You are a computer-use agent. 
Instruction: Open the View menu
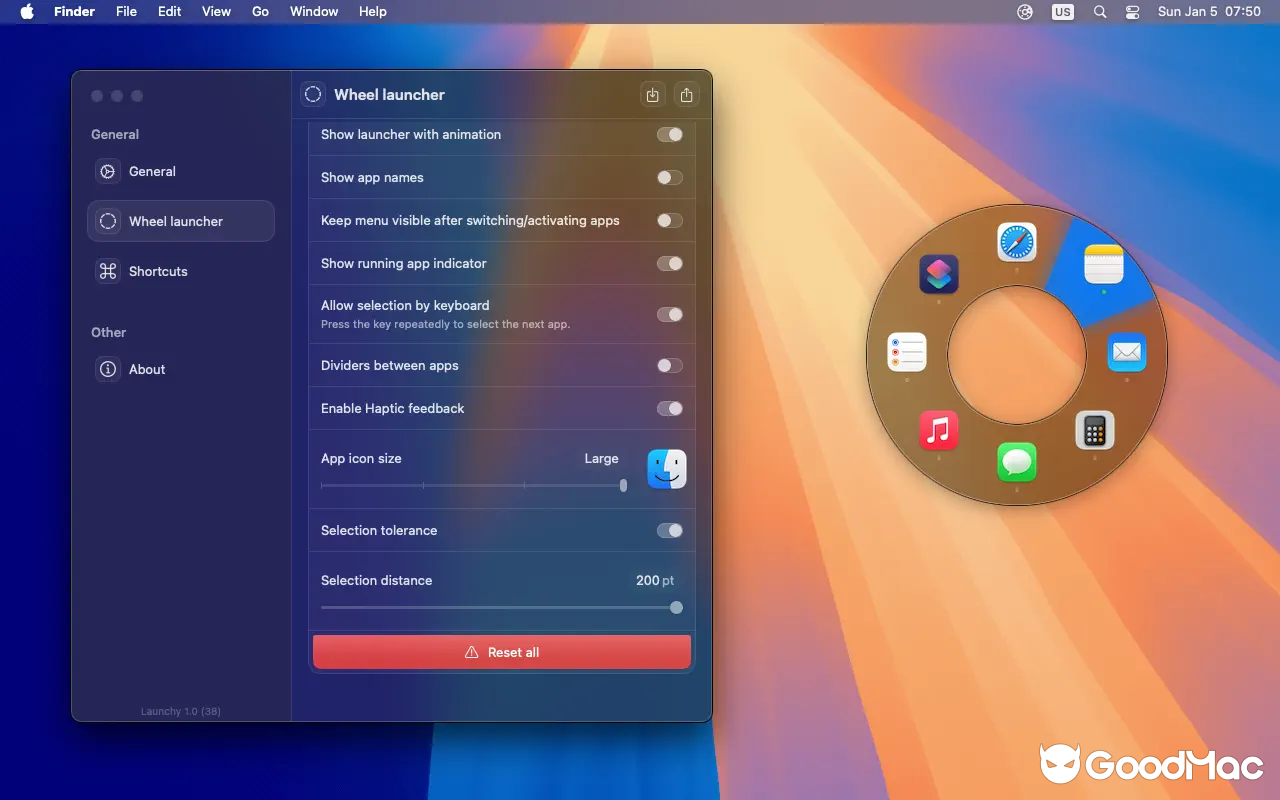216,12
